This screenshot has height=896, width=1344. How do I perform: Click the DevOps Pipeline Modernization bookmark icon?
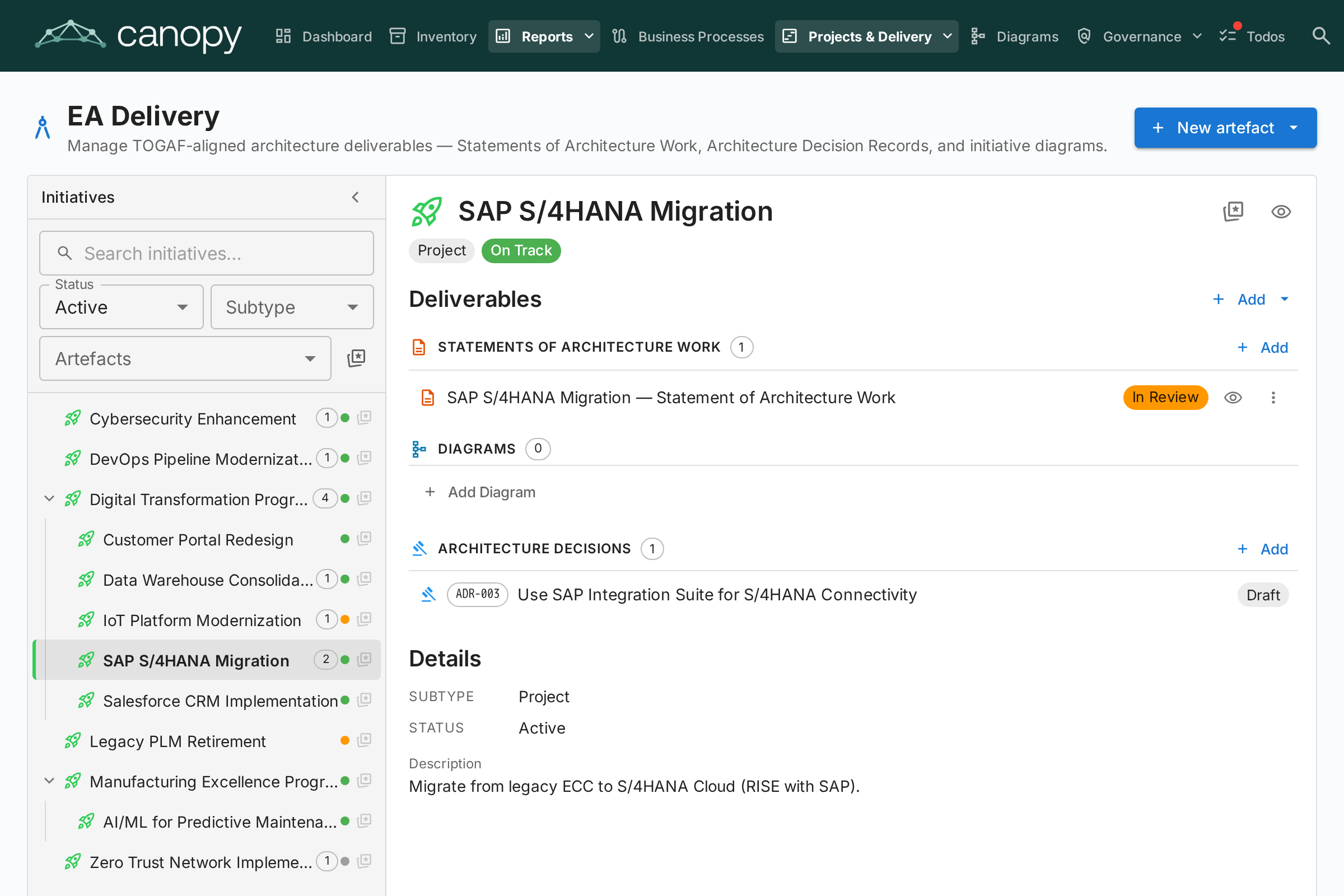click(365, 458)
